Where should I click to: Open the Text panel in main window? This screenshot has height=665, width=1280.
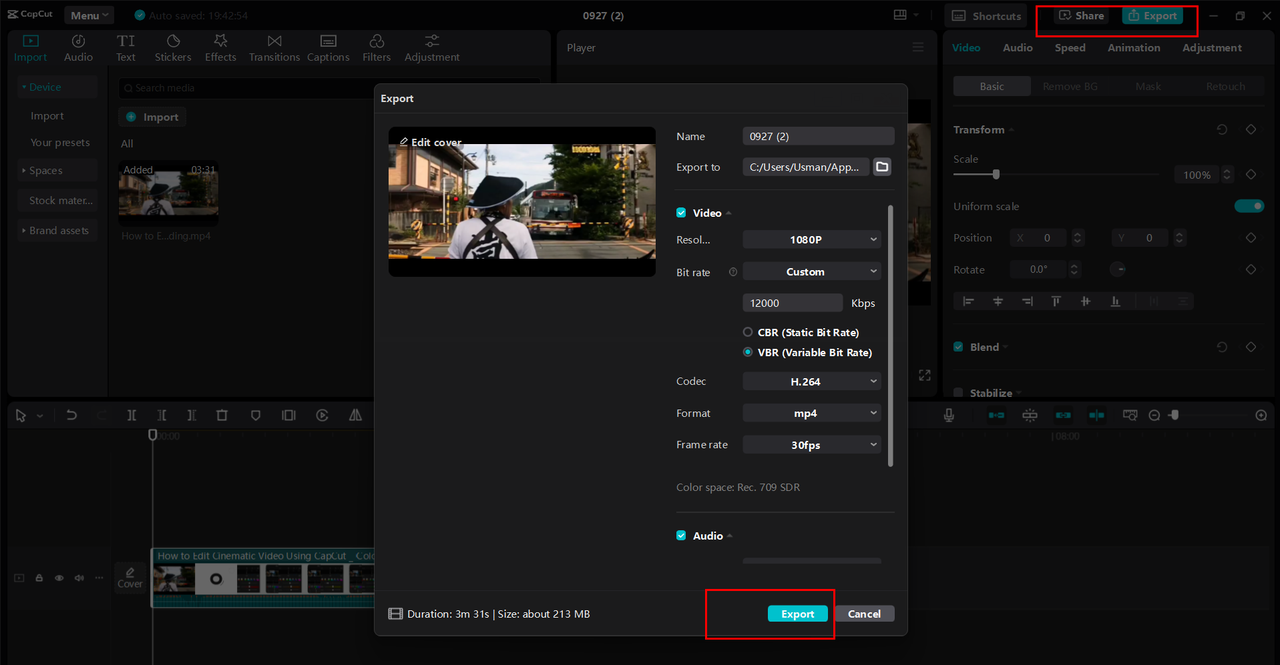[x=126, y=48]
